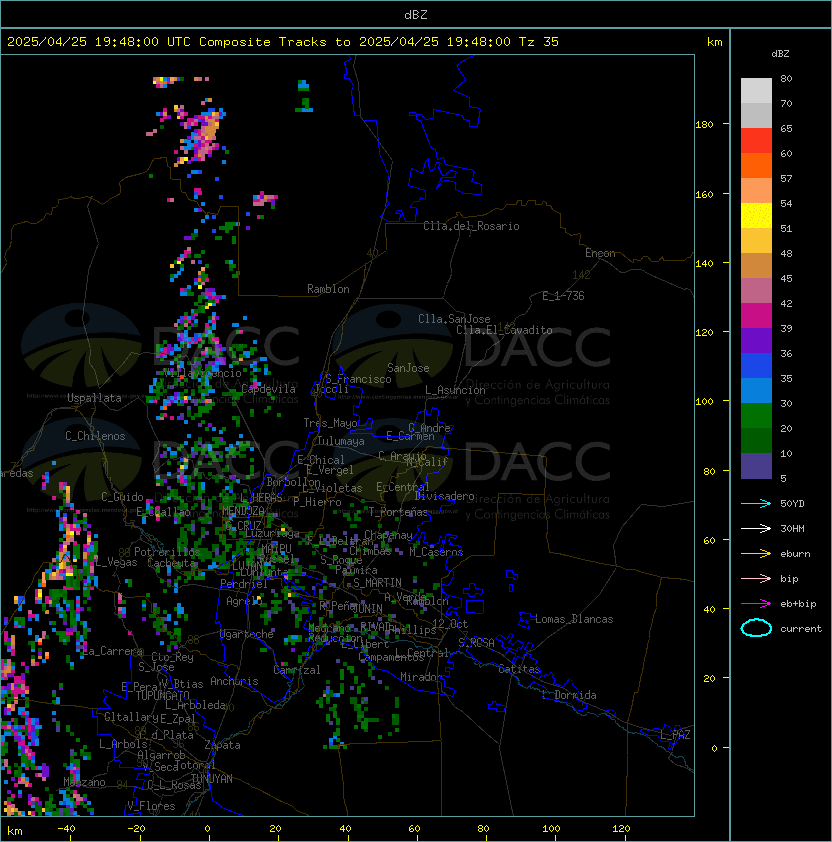Click the white 30HM track arrow in legend
The image size is (832, 842).
[756, 528]
